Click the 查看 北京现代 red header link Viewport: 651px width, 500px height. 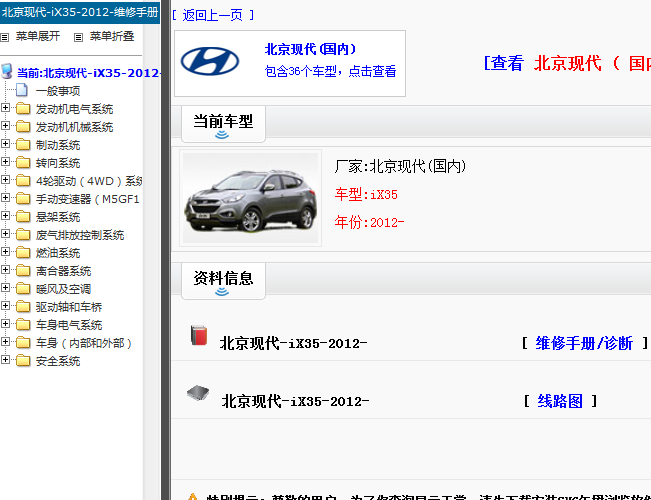pos(567,64)
